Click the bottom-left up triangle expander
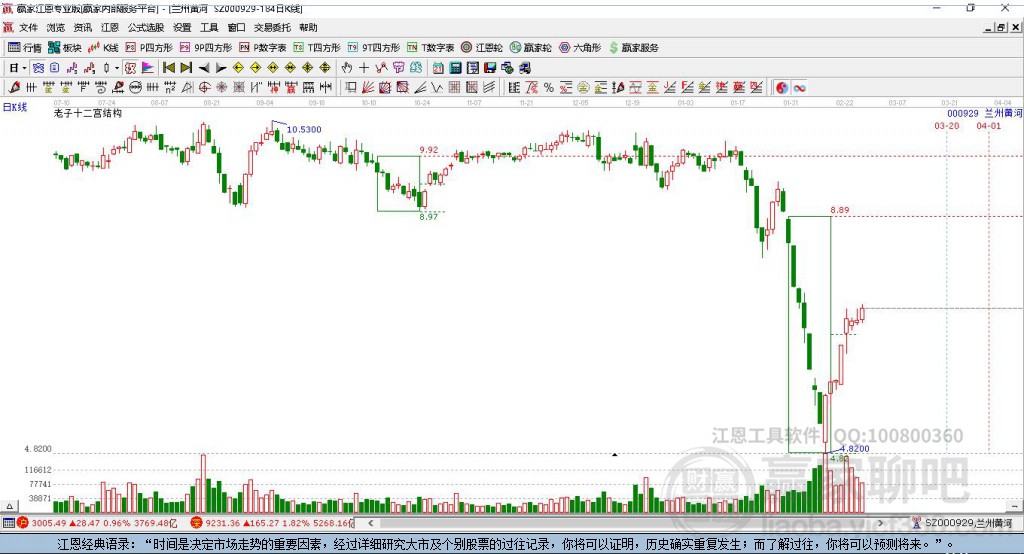The height and width of the screenshot is (554, 1024). [x=9, y=506]
